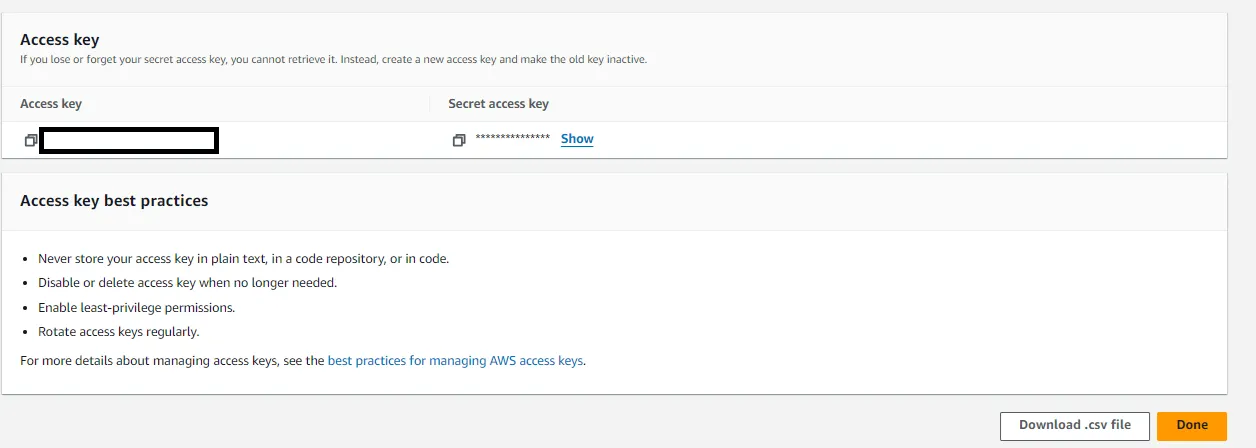1256x448 pixels.
Task: Show the hidden secret access key
Action: [x=577, y=139]
